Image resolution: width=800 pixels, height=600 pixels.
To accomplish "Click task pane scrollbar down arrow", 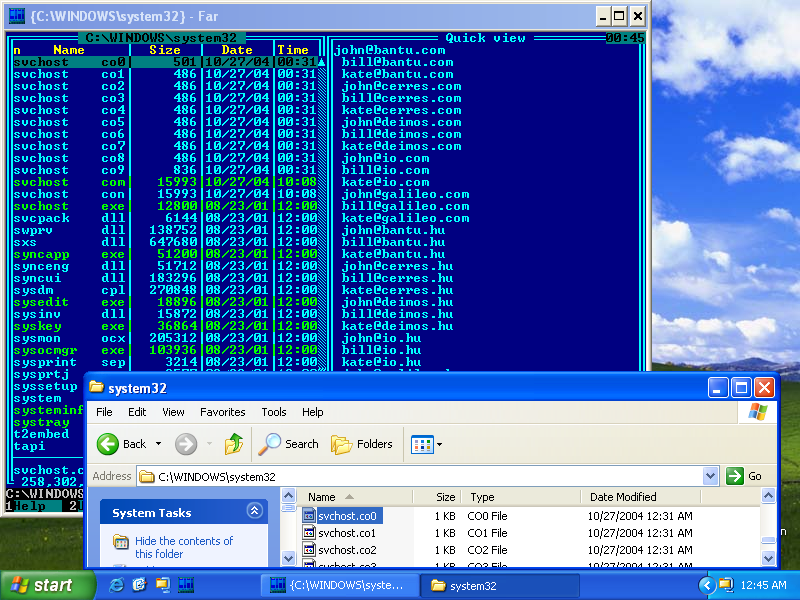I will coord(288,558).
